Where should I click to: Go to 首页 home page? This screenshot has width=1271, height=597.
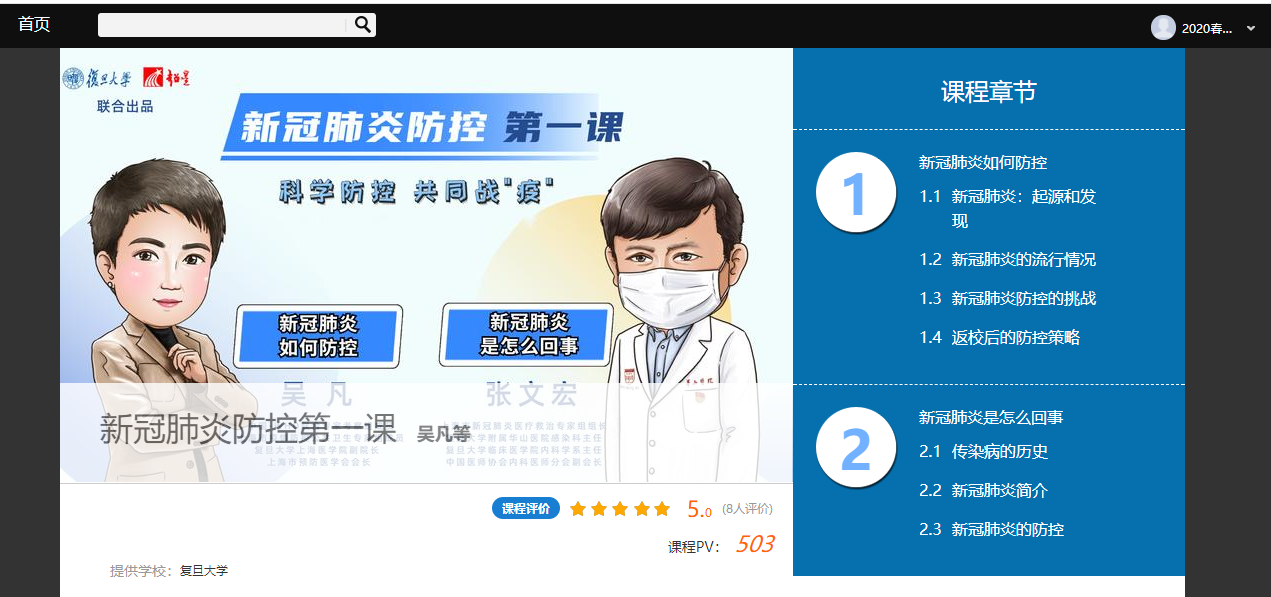[34, 25]
